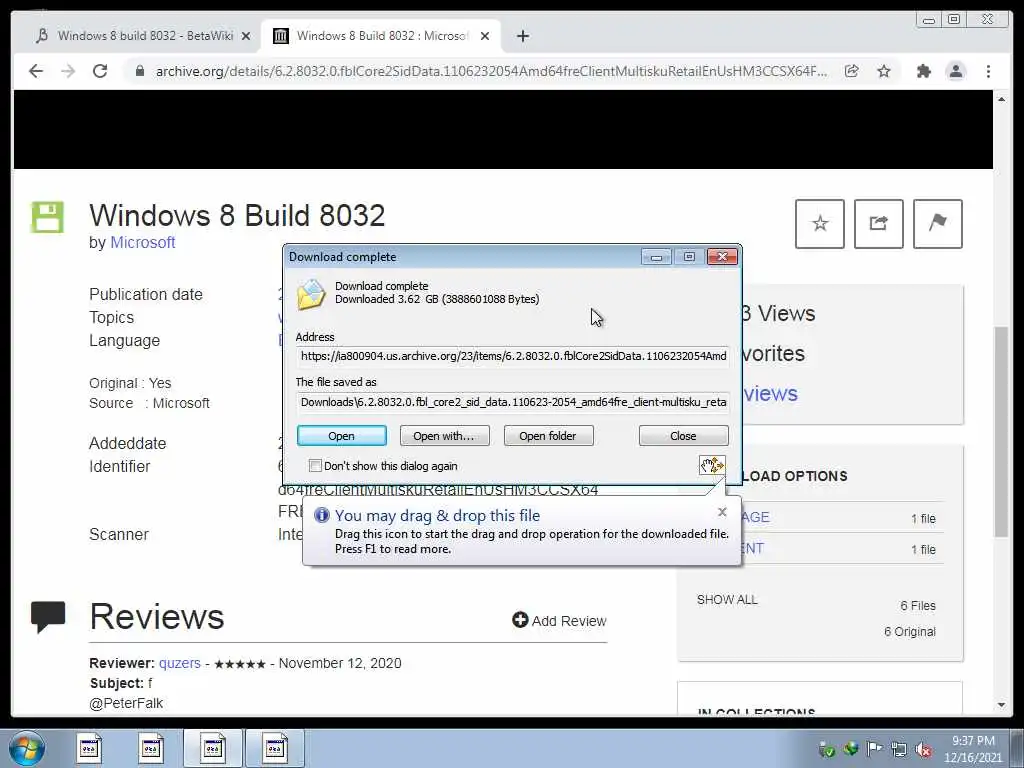This screenshot has height=768, width=1024.
Task: Click the "6 Files" count text
Action: coord(918,605)
